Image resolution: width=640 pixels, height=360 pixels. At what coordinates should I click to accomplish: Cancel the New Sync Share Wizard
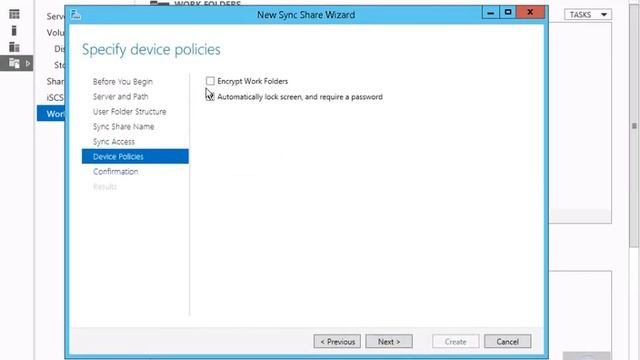pyautogui.click(x=508, y=342)
